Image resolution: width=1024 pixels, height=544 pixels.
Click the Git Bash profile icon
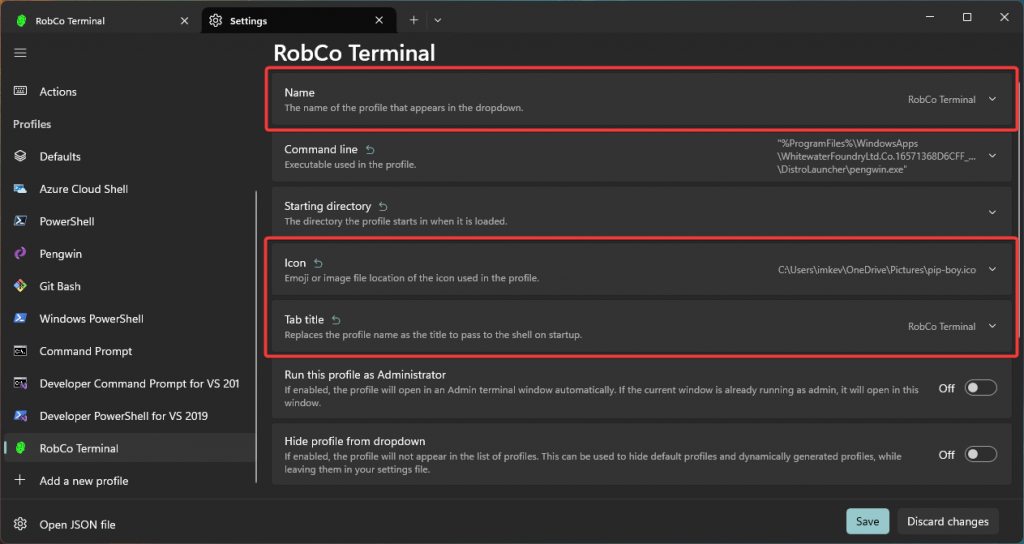20,286
